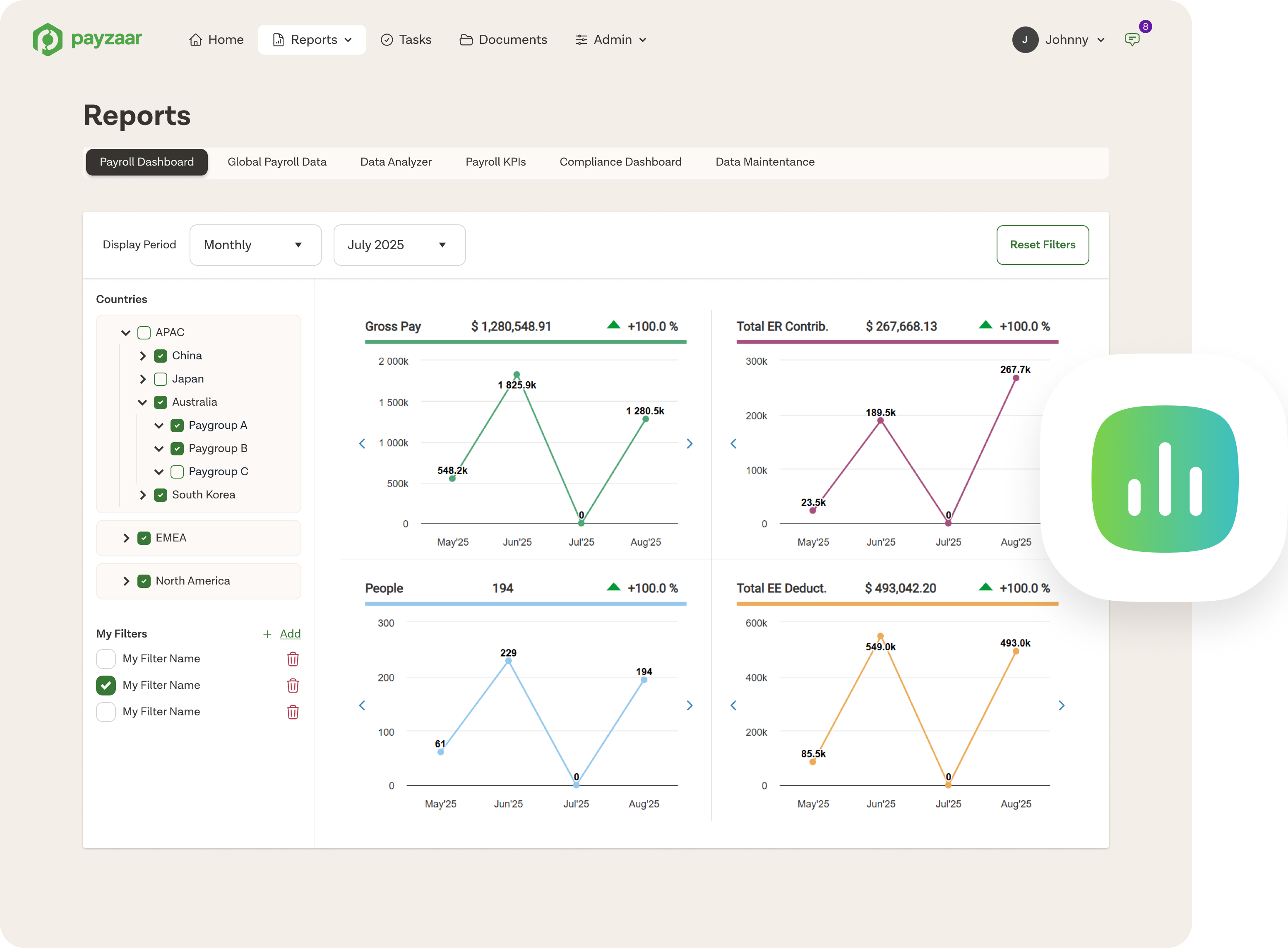This screenshot has height=948, width=1288.
Task: Collapse the Paygroup C node
Action: (x=159, y=472)
